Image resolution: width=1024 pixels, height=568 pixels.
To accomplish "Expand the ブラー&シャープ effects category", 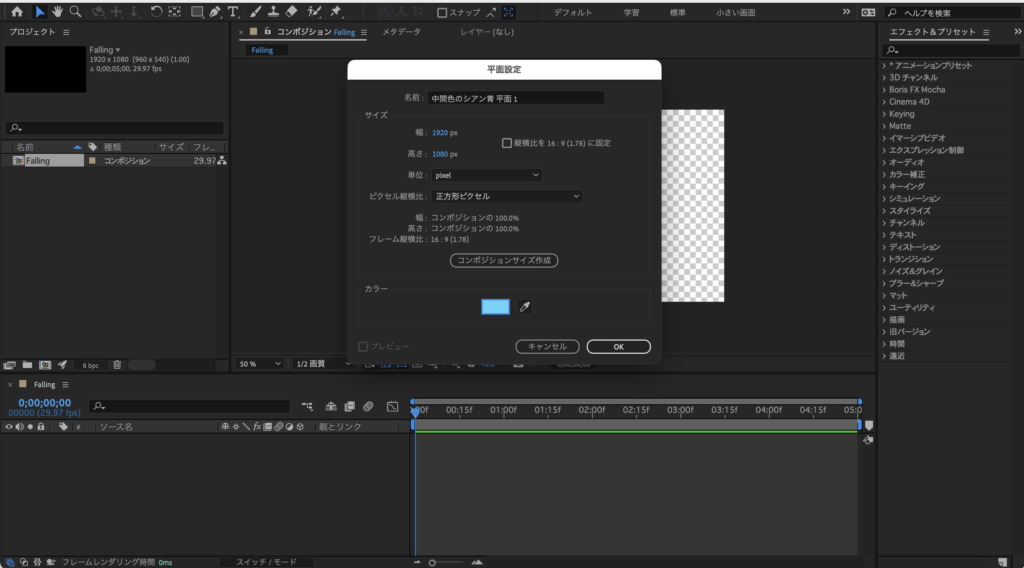I will pos(916,283).
